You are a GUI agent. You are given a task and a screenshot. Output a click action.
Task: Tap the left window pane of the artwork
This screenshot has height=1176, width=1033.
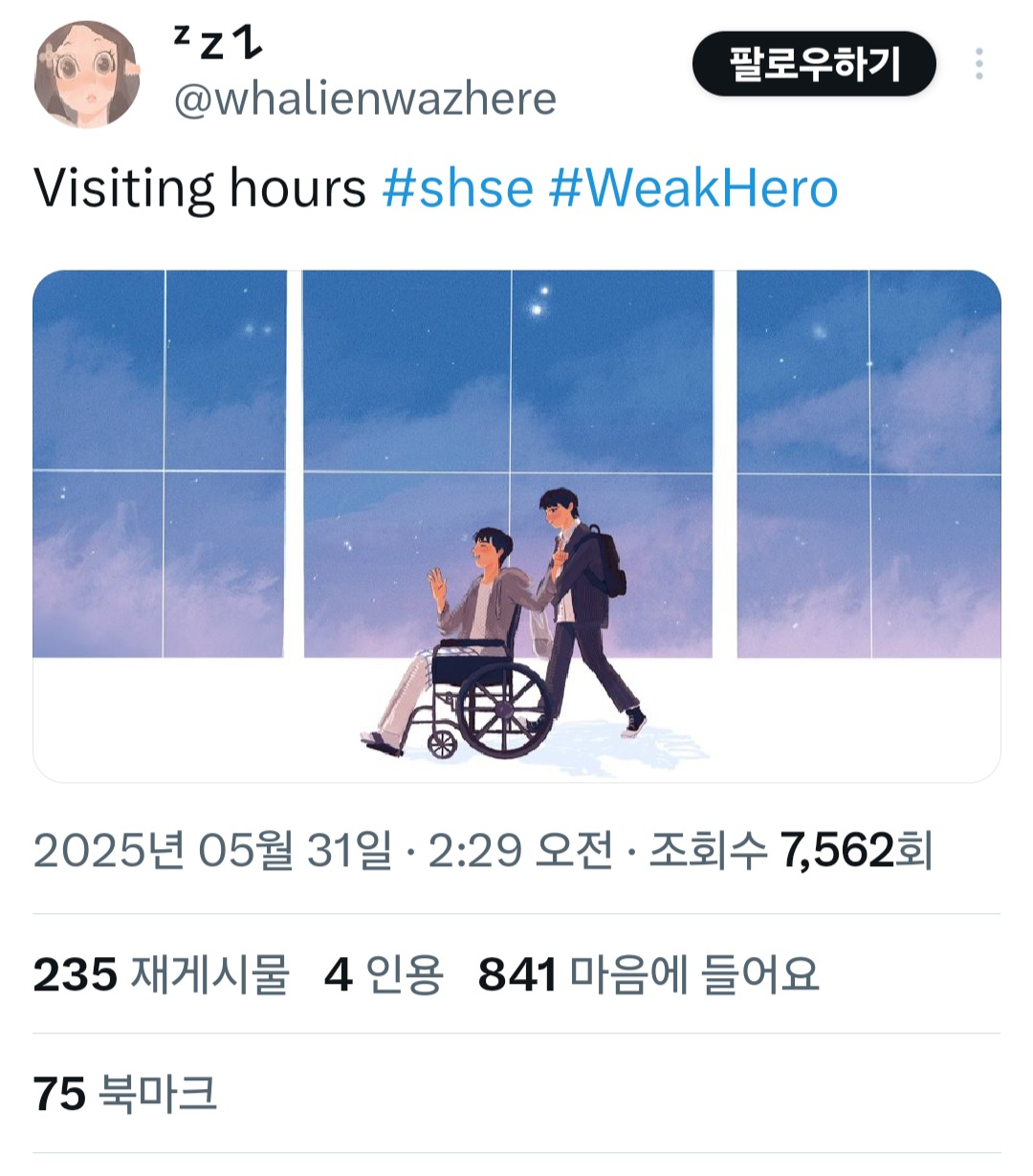click(x=160, y=464)
